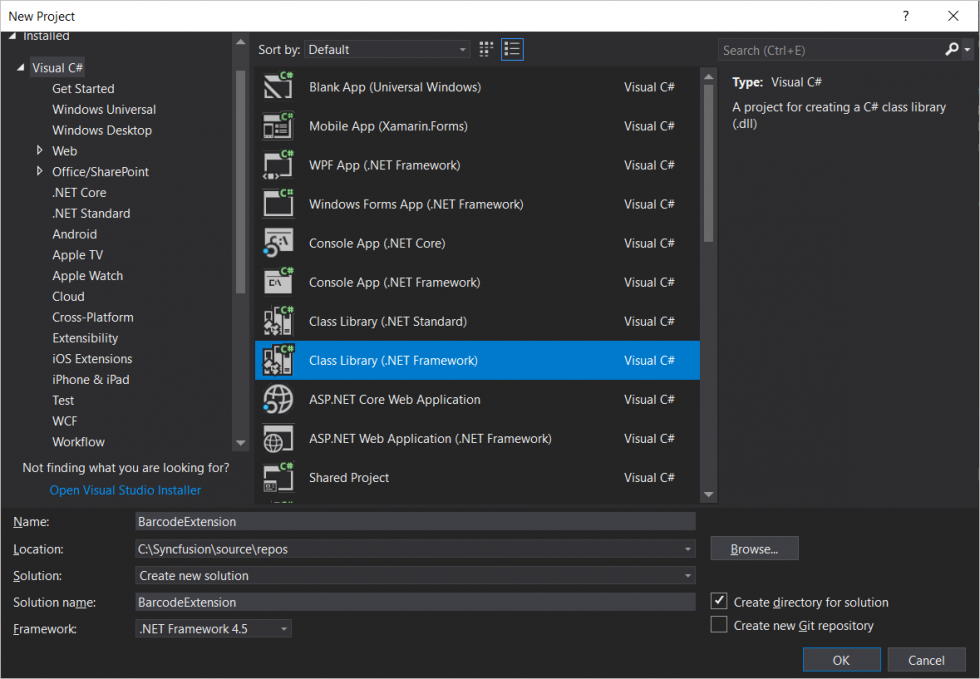Open the Sort by dropdown

pyautogui.click(x=387, y=49)
